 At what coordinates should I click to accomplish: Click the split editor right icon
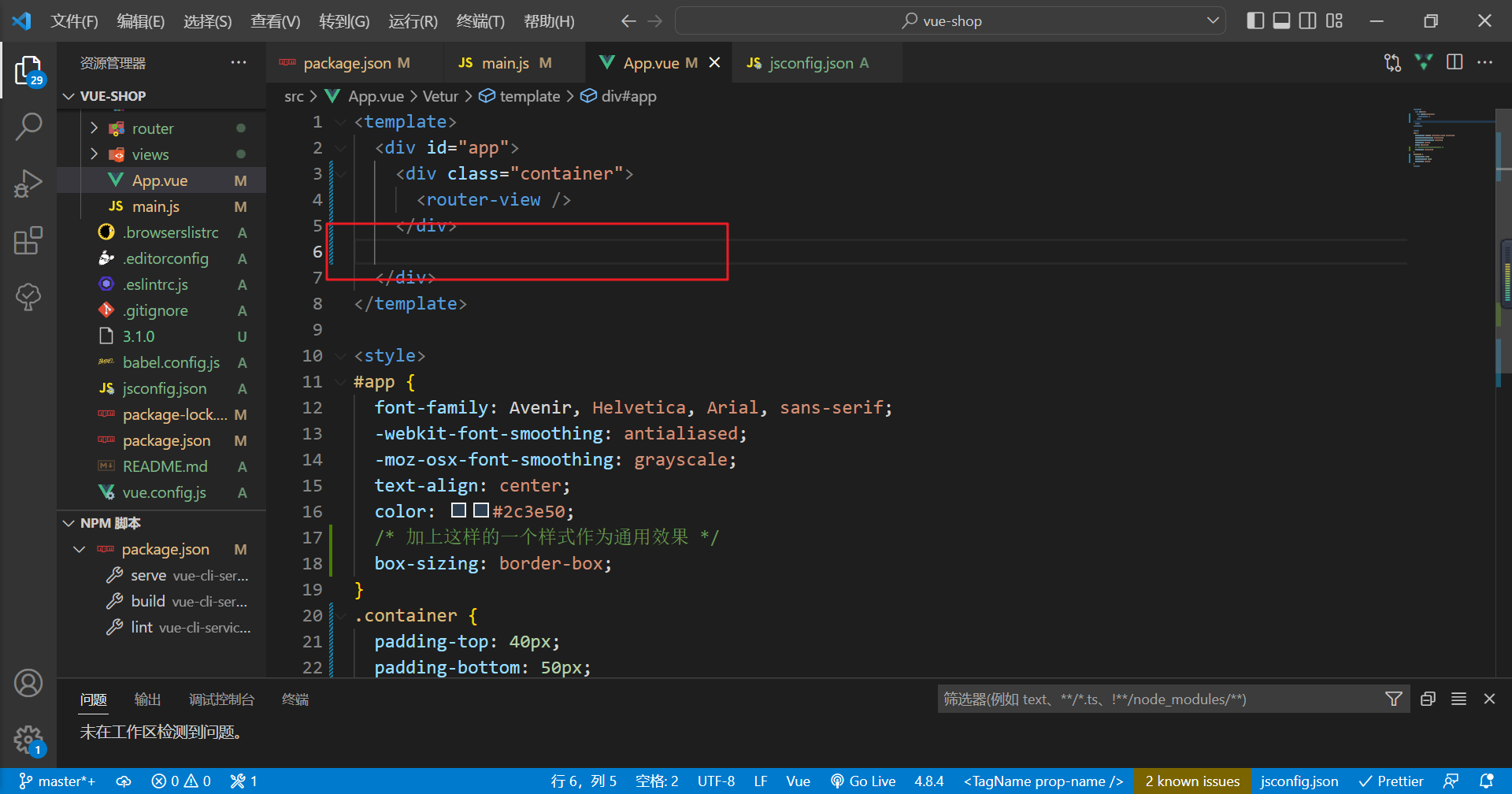tap(1455, 62)
